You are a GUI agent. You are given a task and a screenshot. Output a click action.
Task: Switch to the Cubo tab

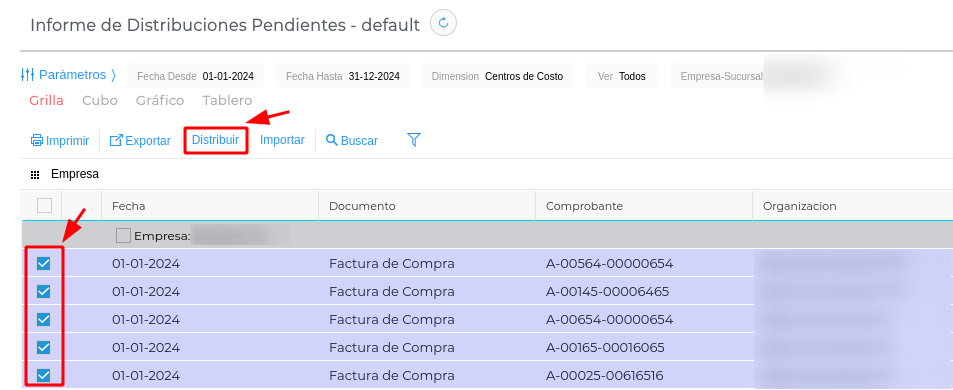coord(100,100)
